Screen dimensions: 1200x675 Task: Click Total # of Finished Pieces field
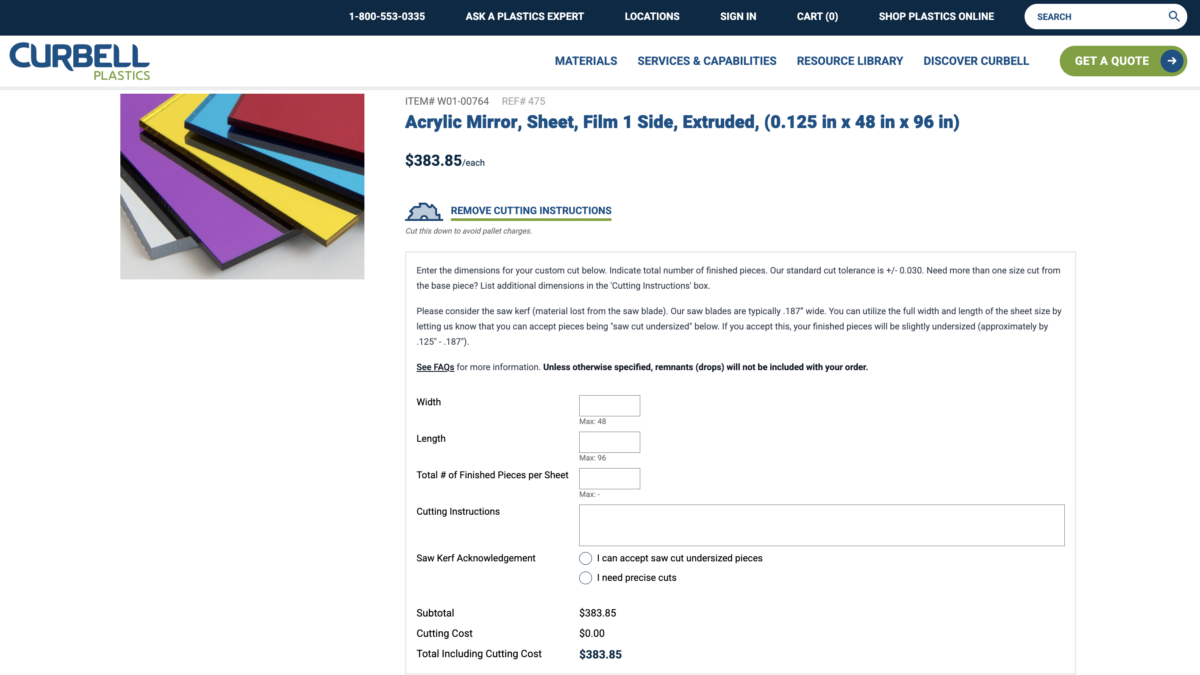tap(610, 479)
